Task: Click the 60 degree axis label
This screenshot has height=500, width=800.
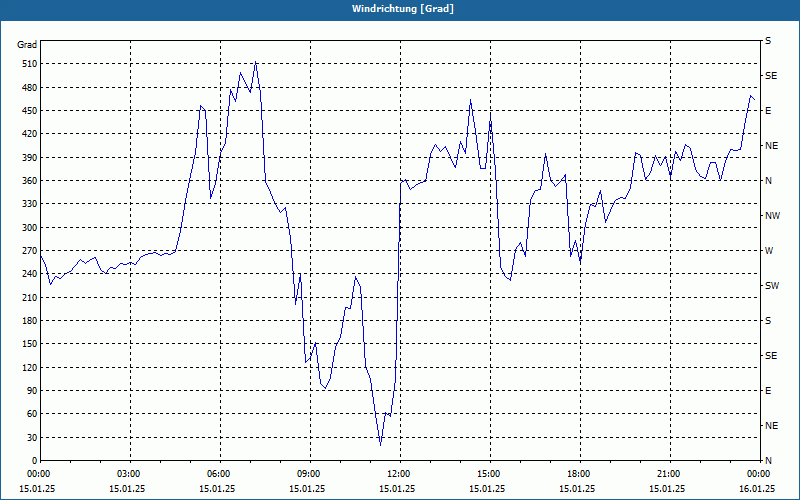Action: point(32,414)
